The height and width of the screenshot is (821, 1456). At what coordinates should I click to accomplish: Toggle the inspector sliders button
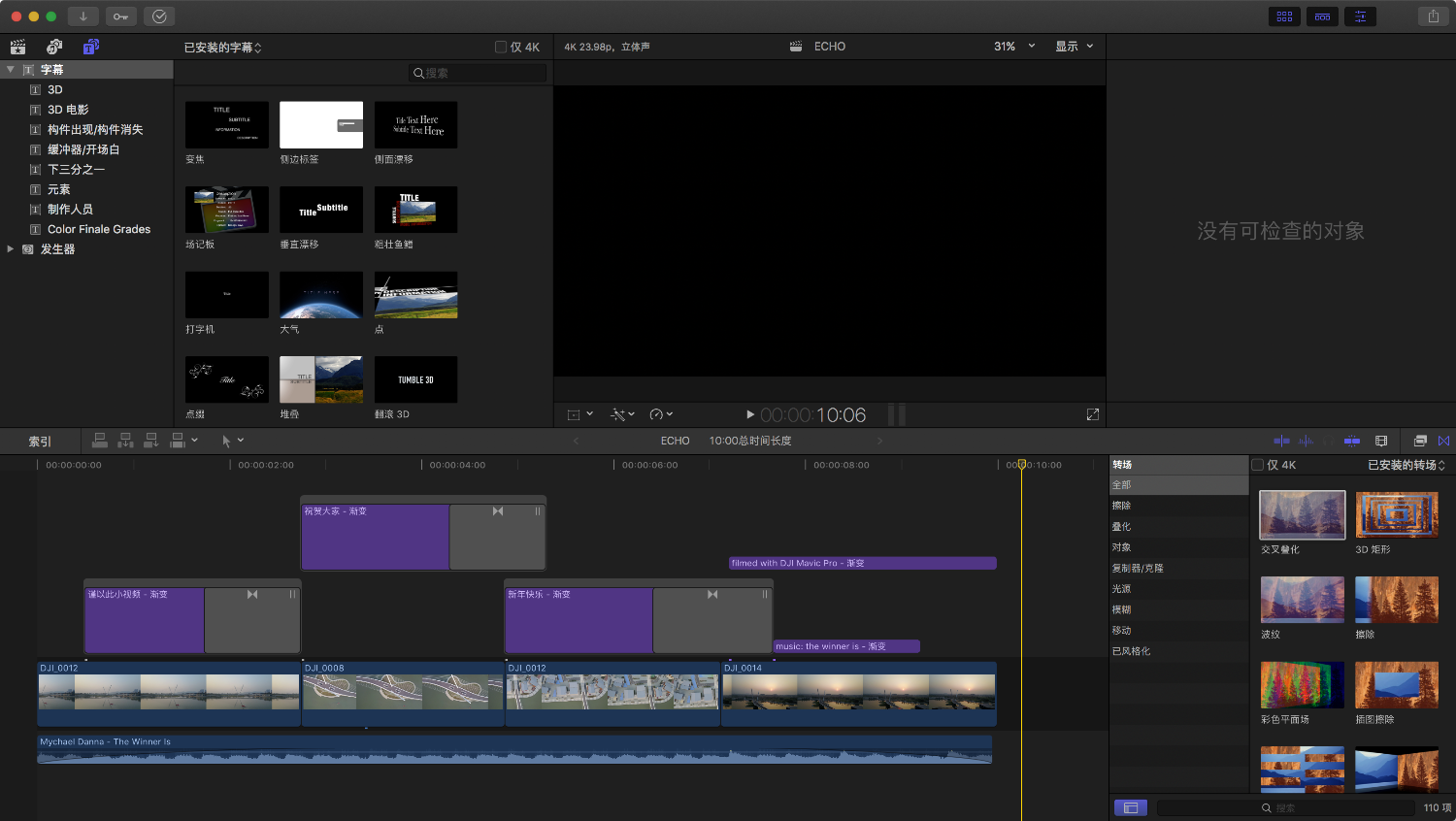click(1360, 16)
